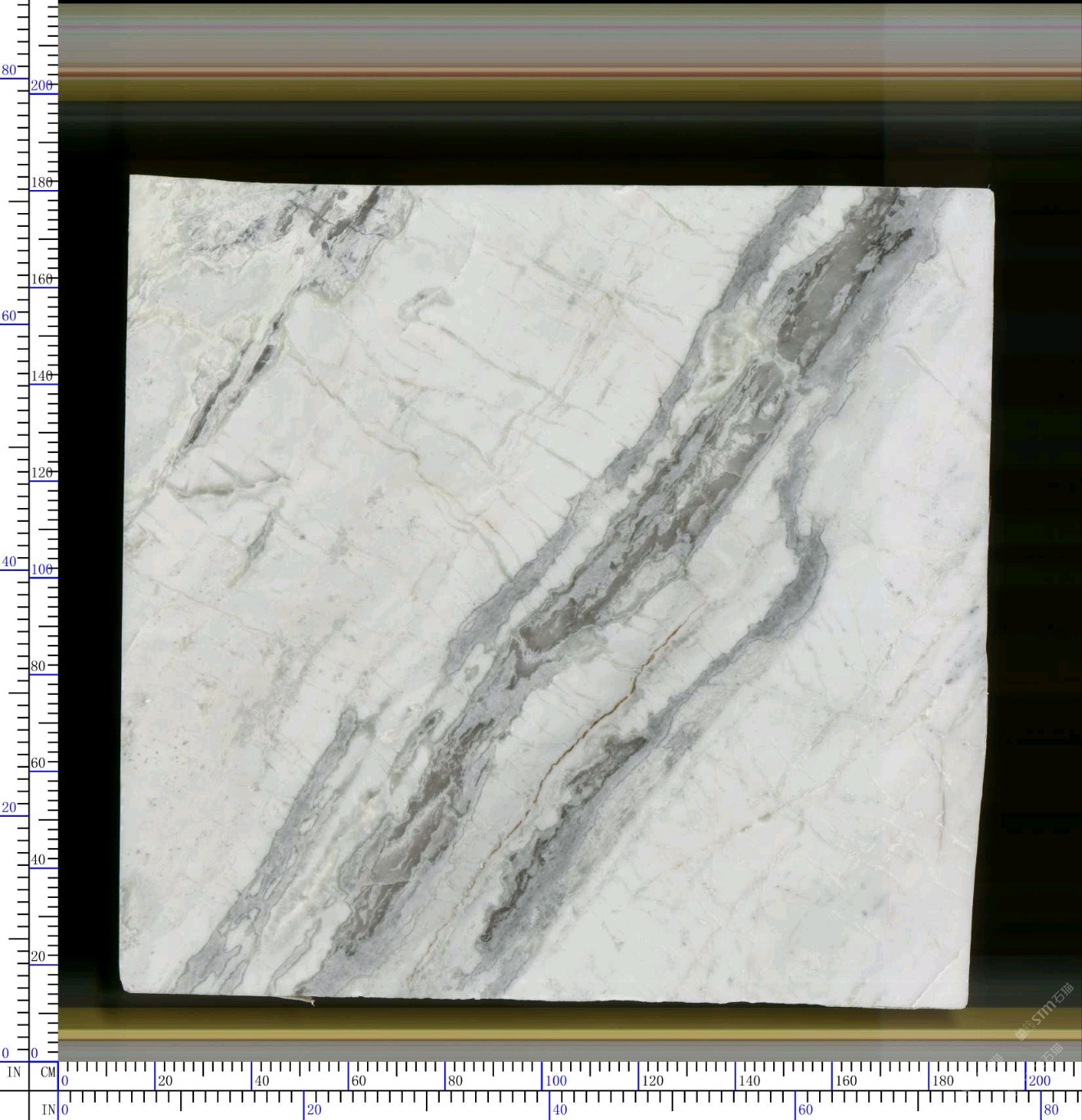Pick the 40 inch label on the bottom ruler
This screenshot has height=1120, width=1082.
pyautogui.click(x=559, y=1110)
